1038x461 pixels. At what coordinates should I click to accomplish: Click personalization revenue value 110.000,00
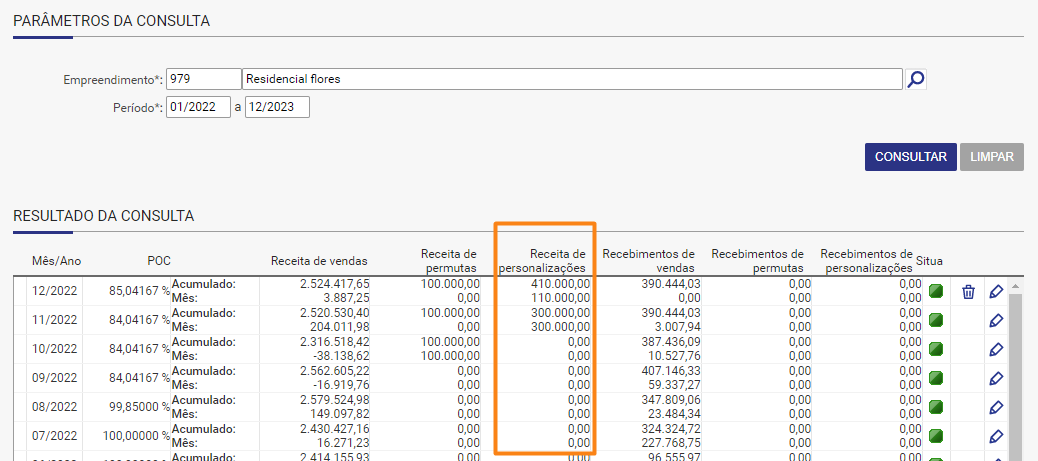click(x=560, y=298)
